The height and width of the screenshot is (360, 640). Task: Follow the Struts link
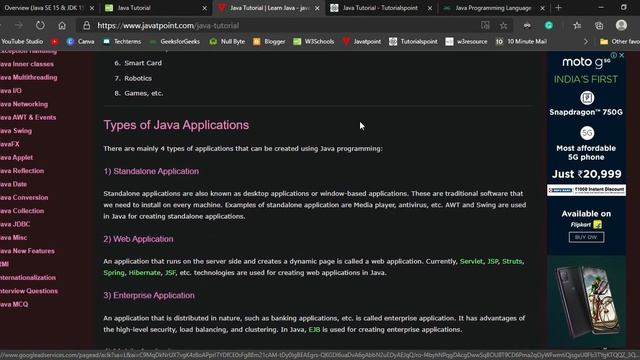(512, 261)
